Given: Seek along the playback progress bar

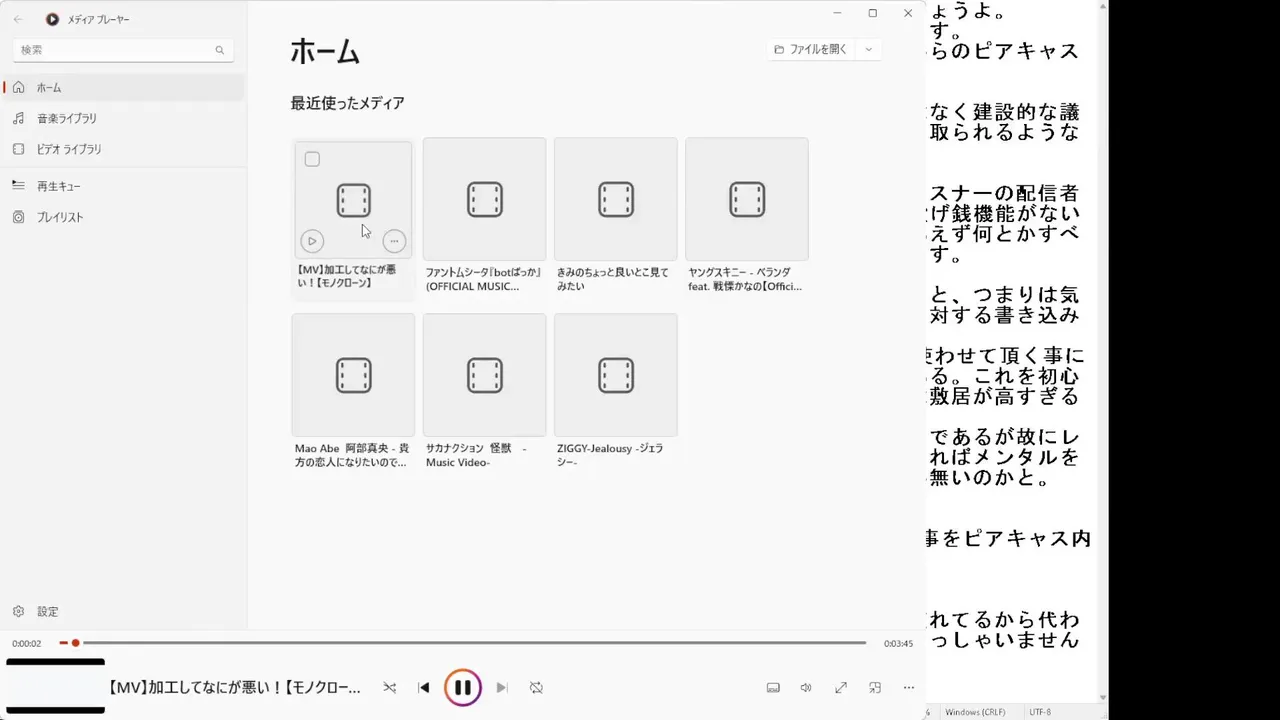Looking at the screenshot, I should (463, 643).
